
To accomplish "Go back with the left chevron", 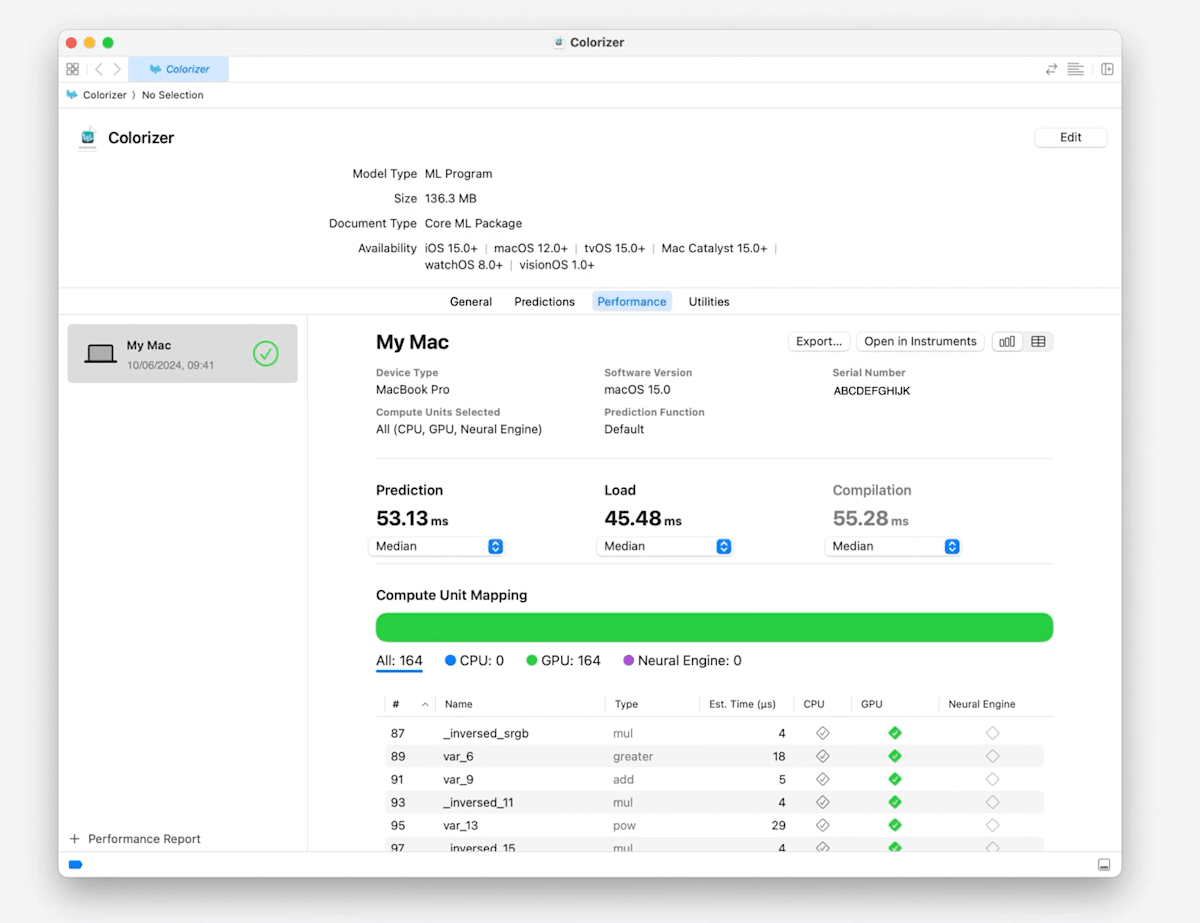I will pyautogui.click(x=98, y=69).
